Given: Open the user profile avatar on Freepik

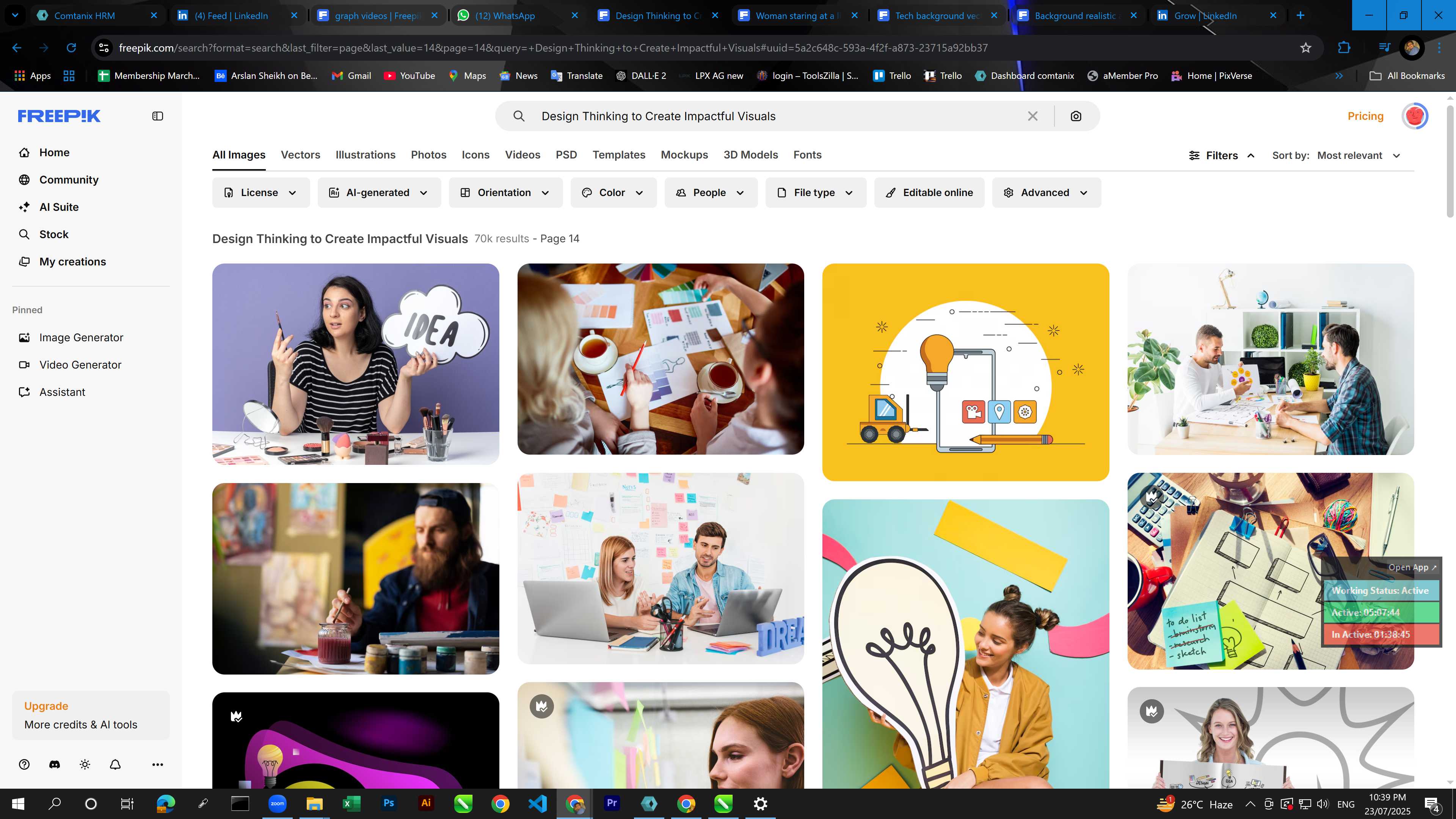Looking at the screenshot, I should (1415, 116).
